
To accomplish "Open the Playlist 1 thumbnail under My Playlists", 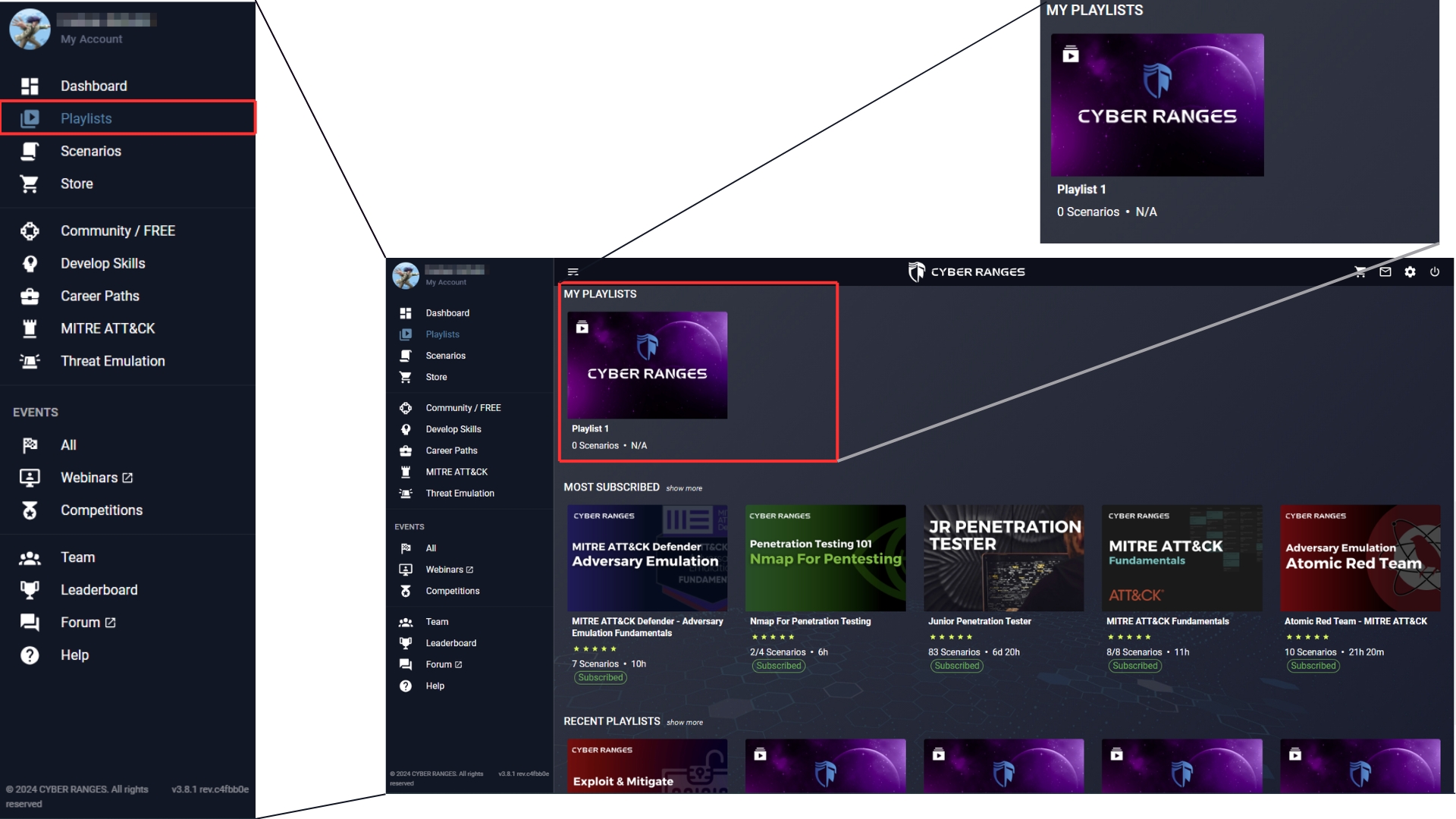I will coord(647,365).
